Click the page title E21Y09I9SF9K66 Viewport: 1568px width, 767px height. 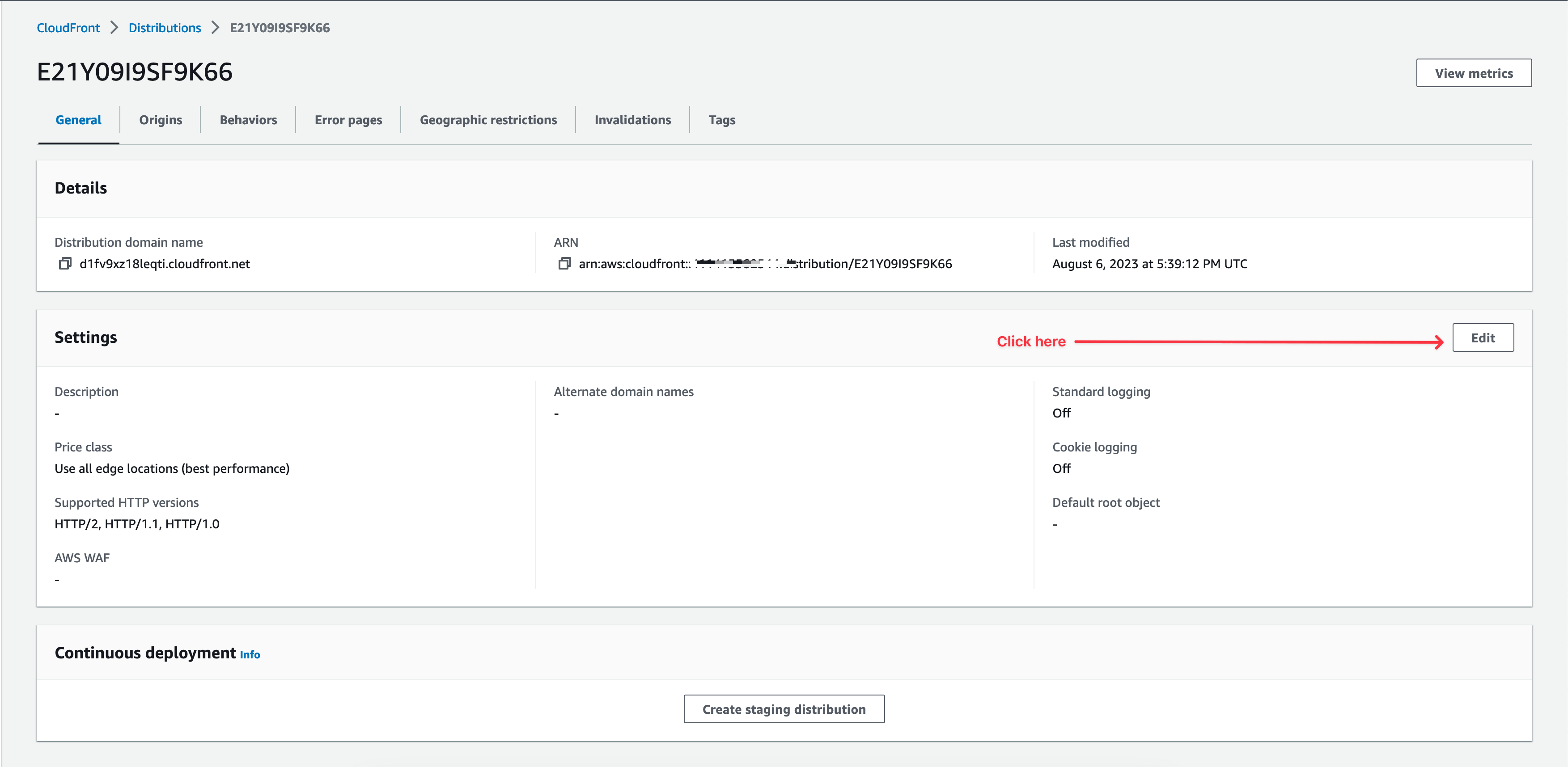pos(135,72)
